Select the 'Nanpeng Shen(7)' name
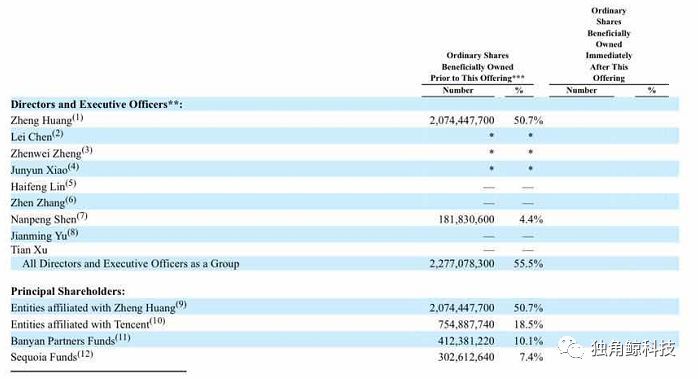The image size is (698, 379). click(49, 218)
